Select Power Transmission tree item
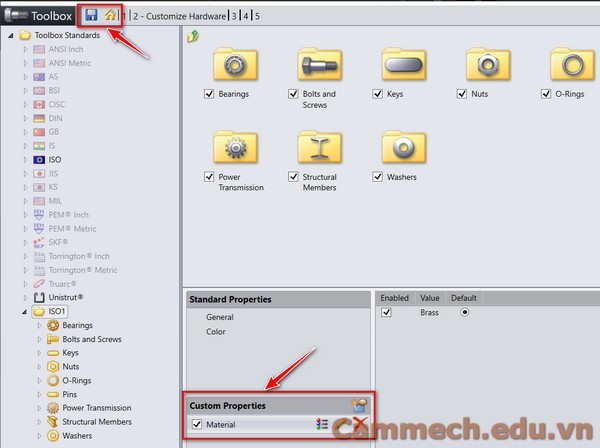600x448 pixels. pos(97,408)
